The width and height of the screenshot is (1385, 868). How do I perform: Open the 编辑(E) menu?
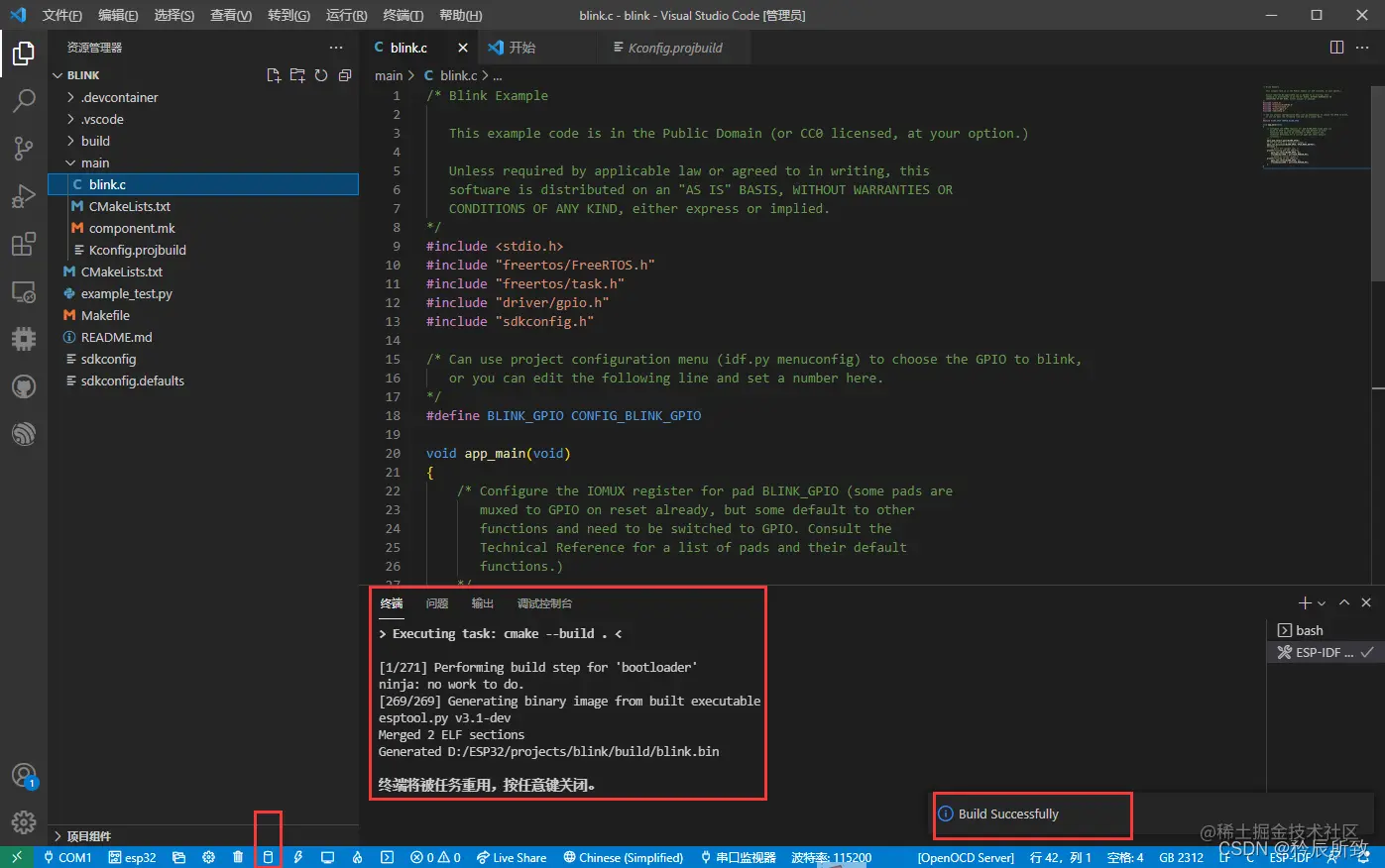[118, 15]
